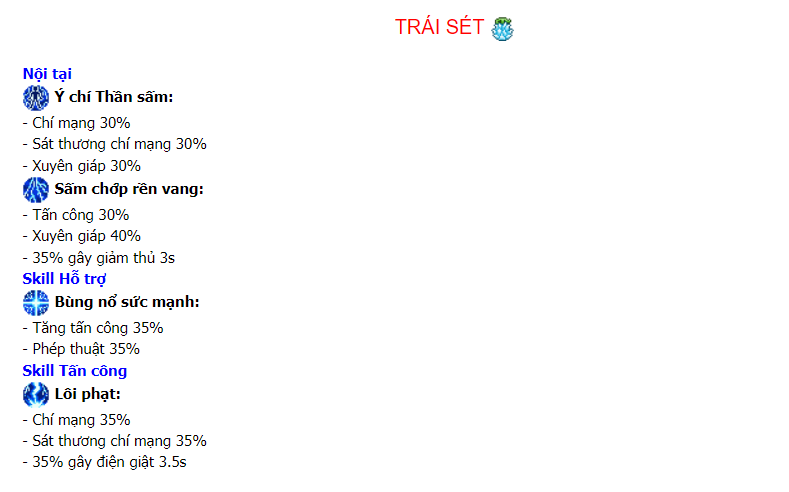Click the 35% gây điện giật 3.5s line
Viewport: 789px width, 492px height.
point(105,462)
